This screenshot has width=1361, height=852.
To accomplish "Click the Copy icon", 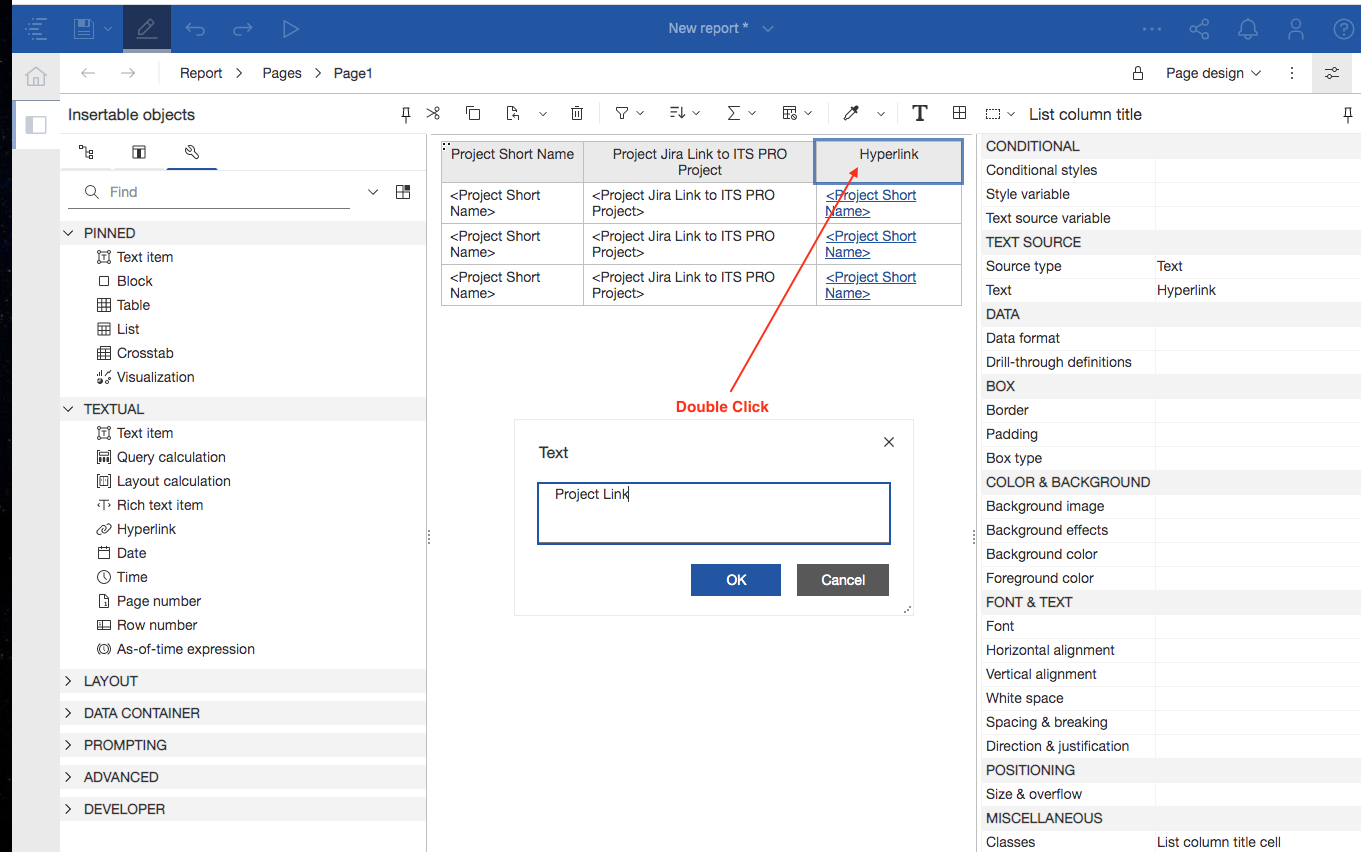I will [x=473, y=114].
